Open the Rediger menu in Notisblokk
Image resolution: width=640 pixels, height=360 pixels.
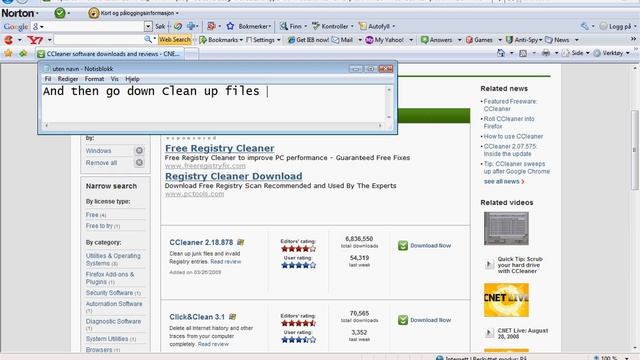(x=68, y=79)
